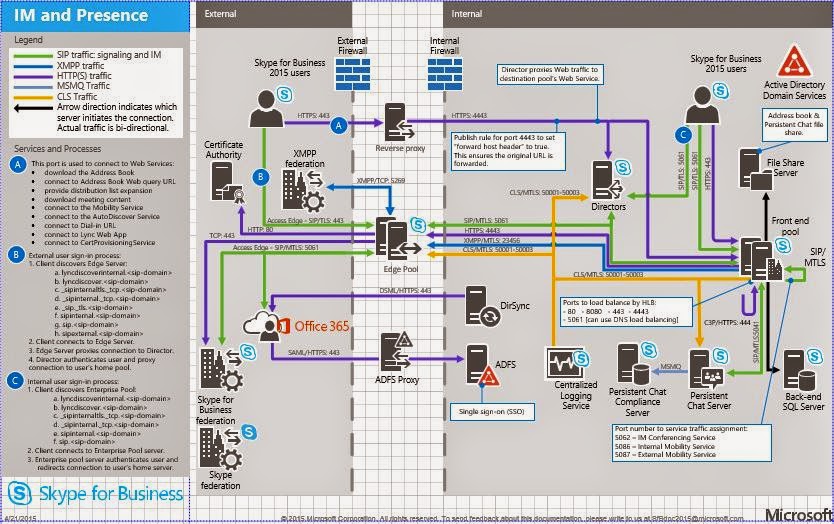Click the Microsoft logo text at bottom right
The image size is (834, 524).
point(799,514)
